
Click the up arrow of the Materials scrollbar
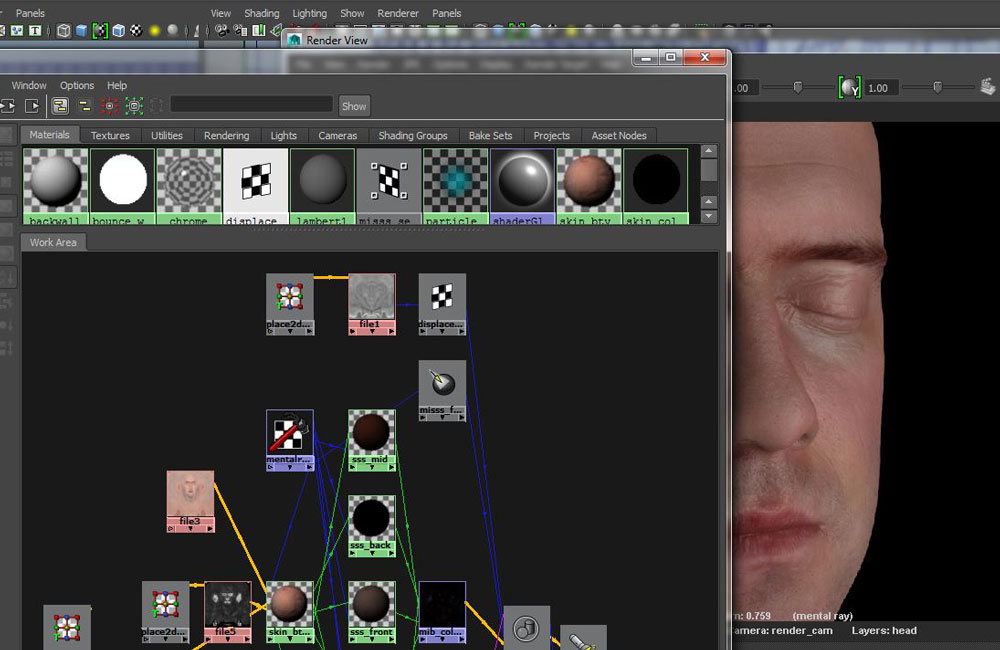[709, 151]
